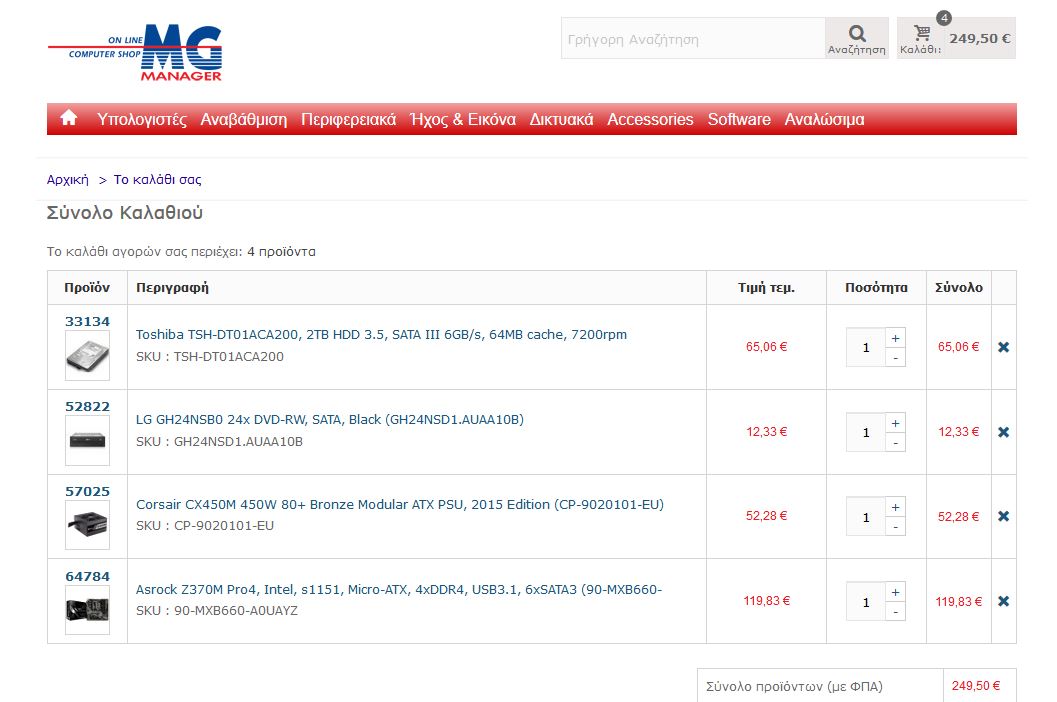Remove LG DVD-RW from cart

(1004, 432)
